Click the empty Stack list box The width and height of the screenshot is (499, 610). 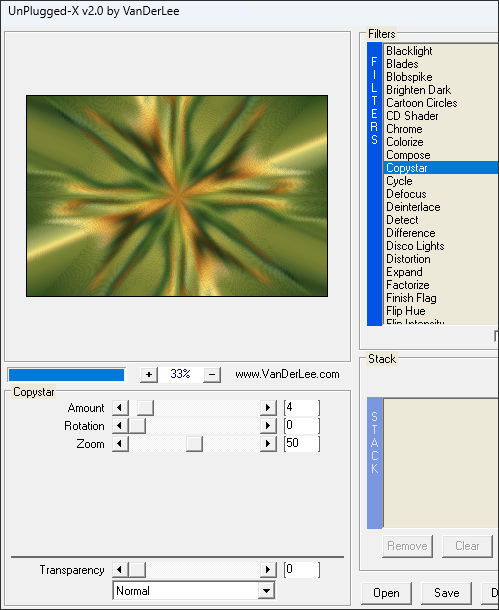[x=441, y=463]
